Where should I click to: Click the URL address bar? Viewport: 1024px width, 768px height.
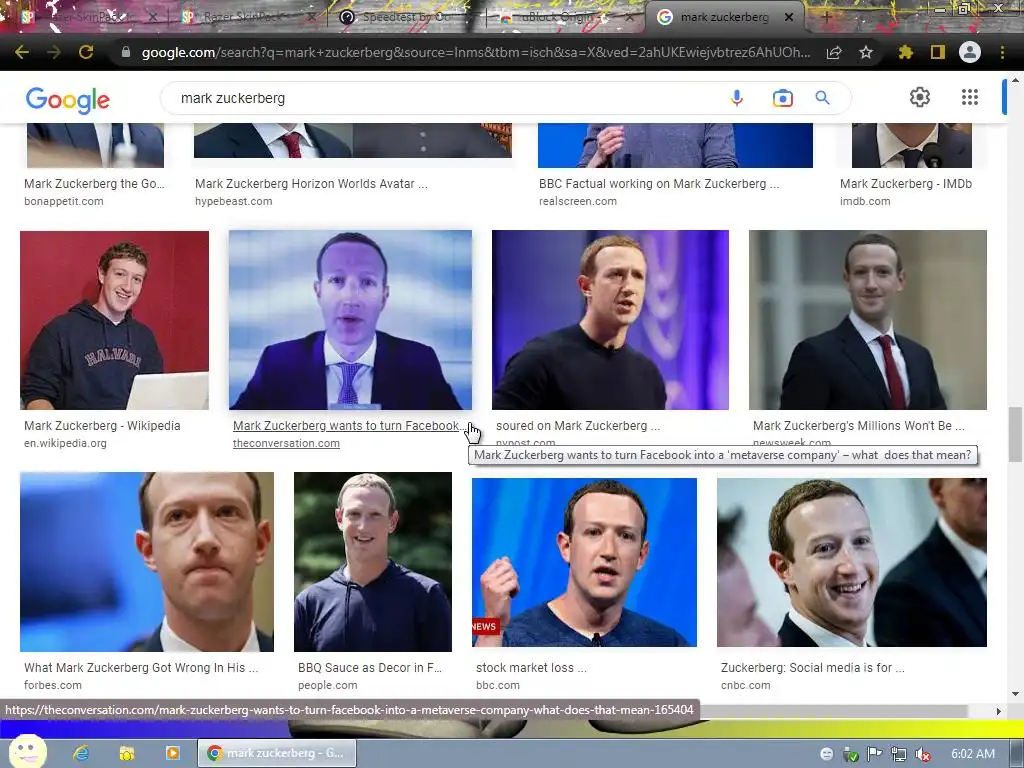click(x=475, y=52)
